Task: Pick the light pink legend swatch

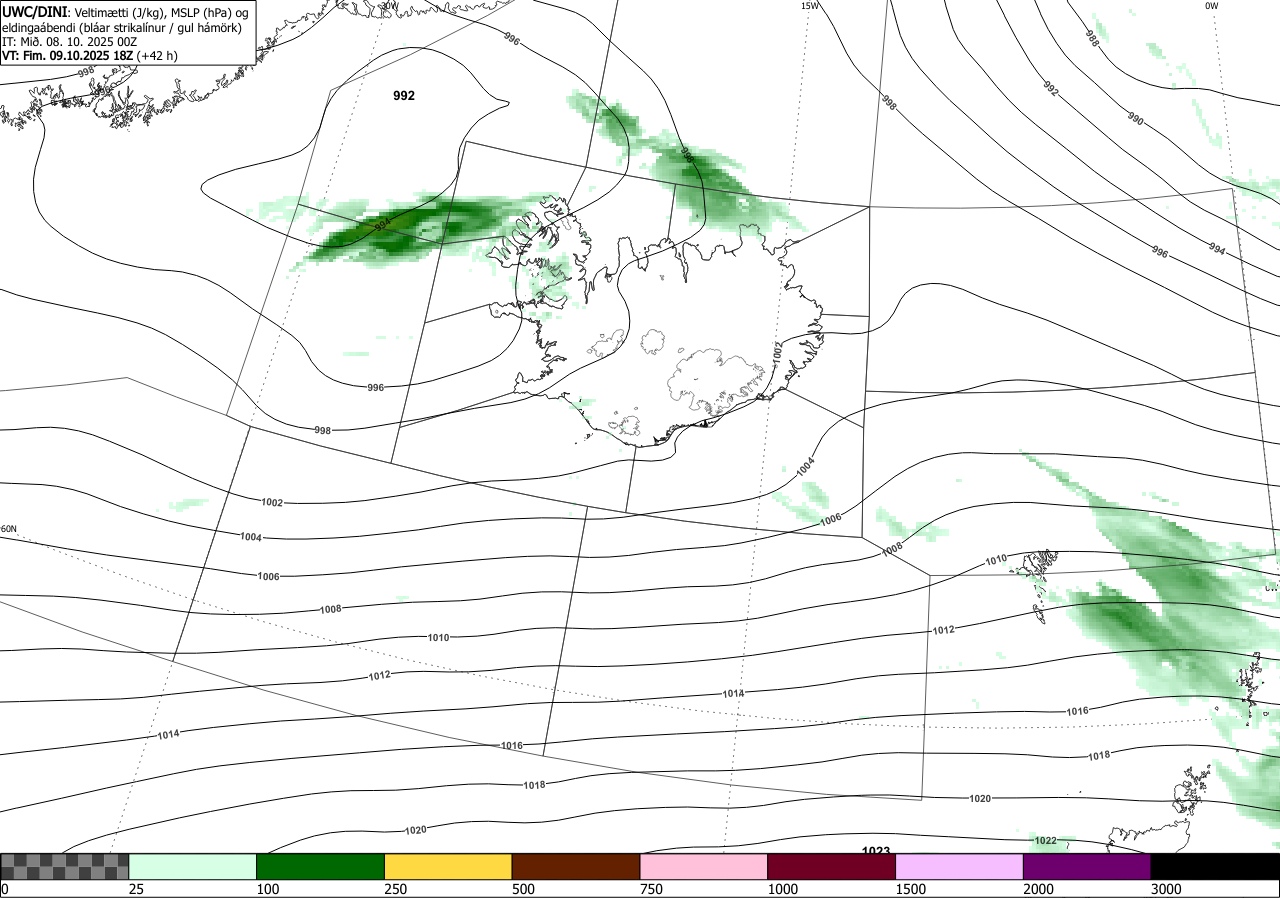Action: pos(704,866)
